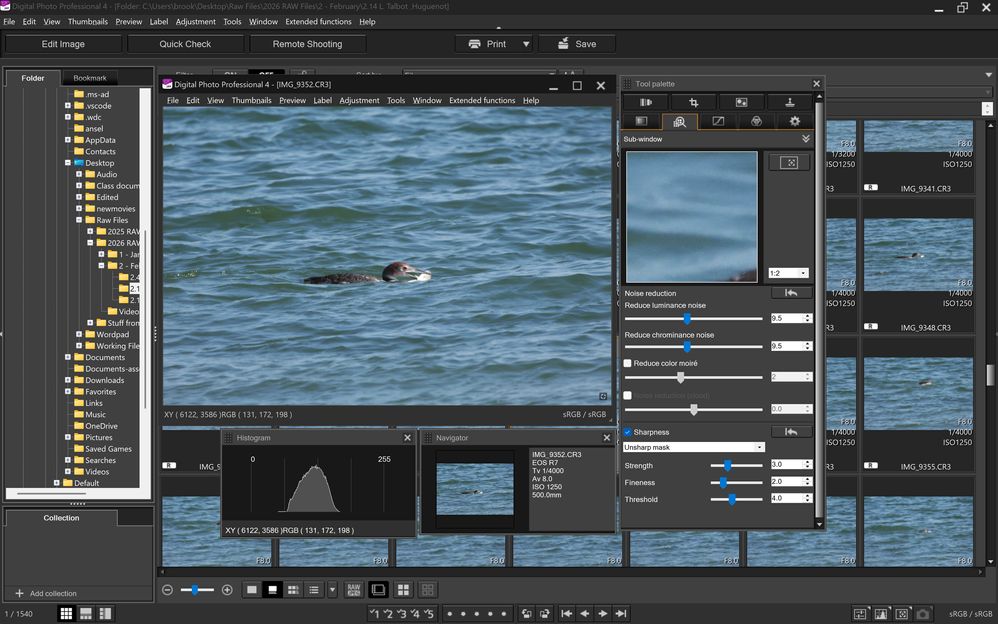Set the first rating star dot
998x624 pixels.
pyautogui.click(x=449, y=614)
